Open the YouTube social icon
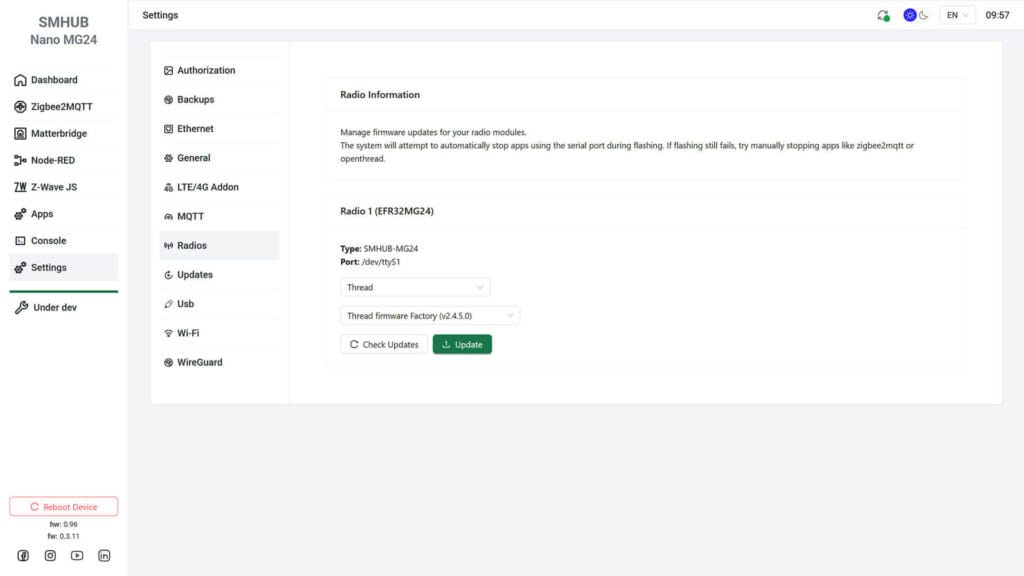 [x=77, y=556]
